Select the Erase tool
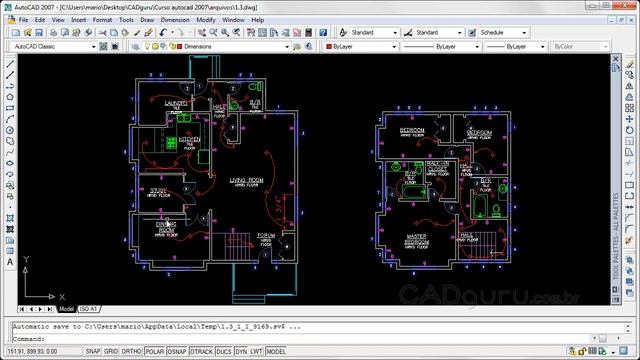 pyautogui.click(x=630, y=64)
